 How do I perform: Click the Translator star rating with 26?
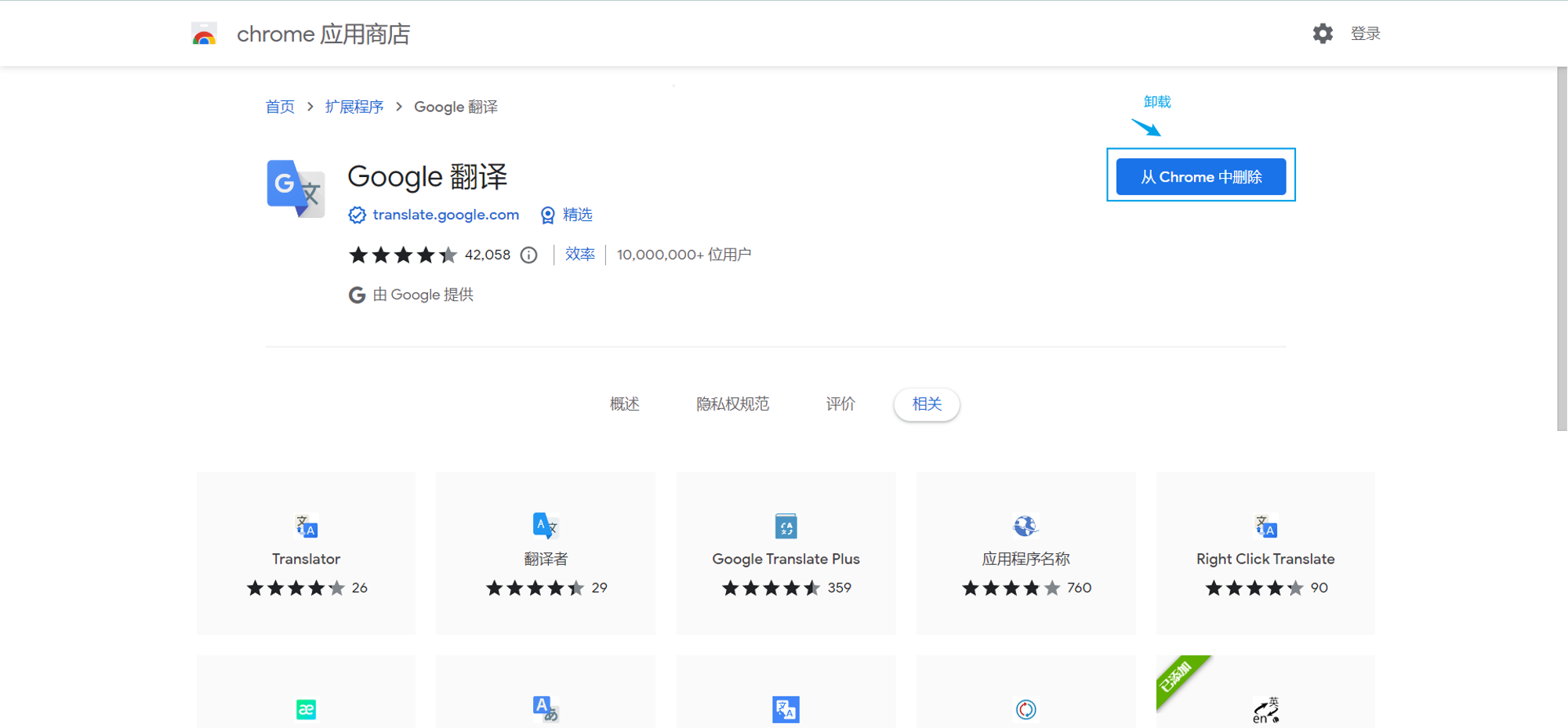296,588
